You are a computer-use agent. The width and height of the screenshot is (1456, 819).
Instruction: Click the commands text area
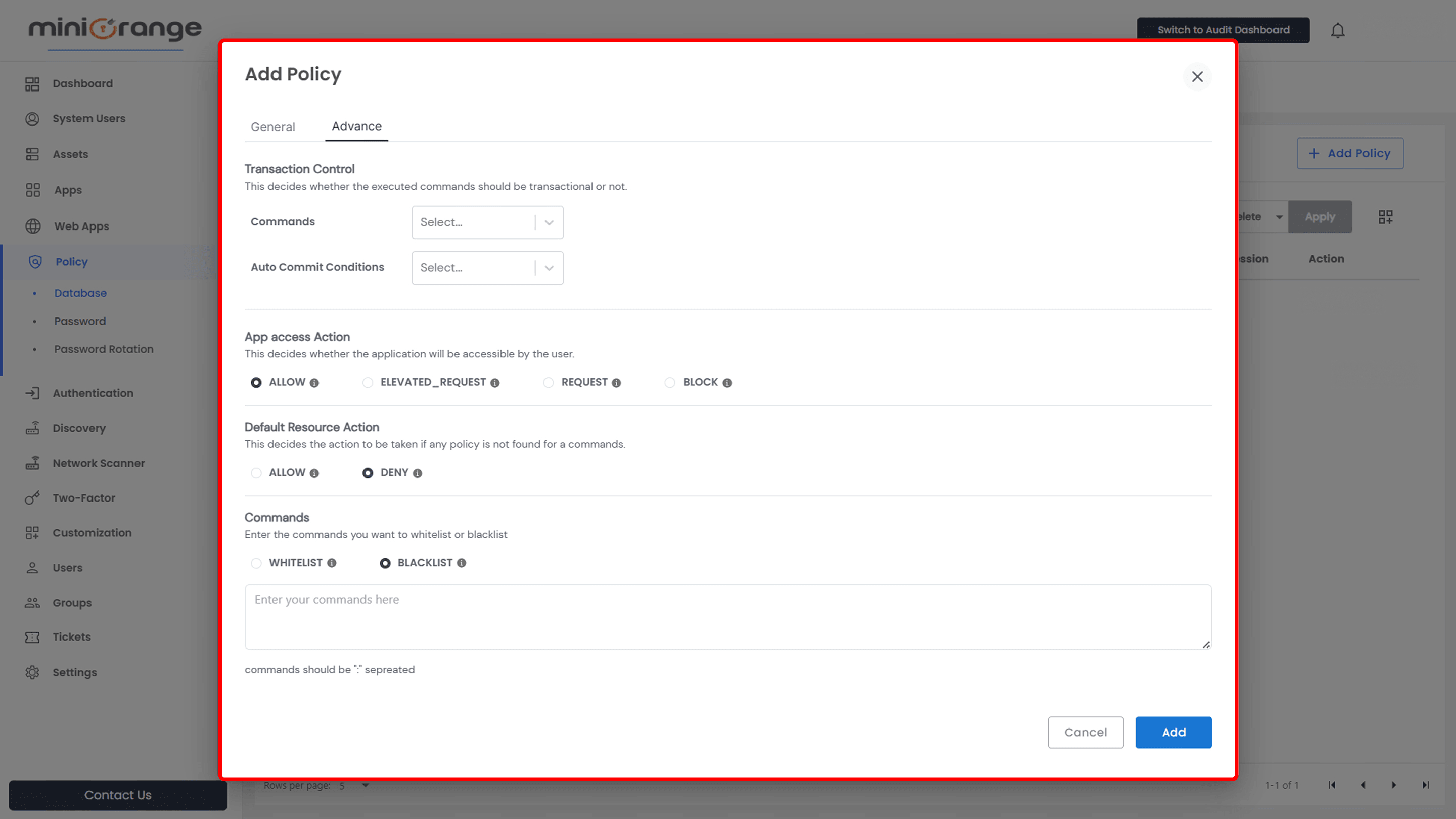pyautogui.click(x=728, y=617)
